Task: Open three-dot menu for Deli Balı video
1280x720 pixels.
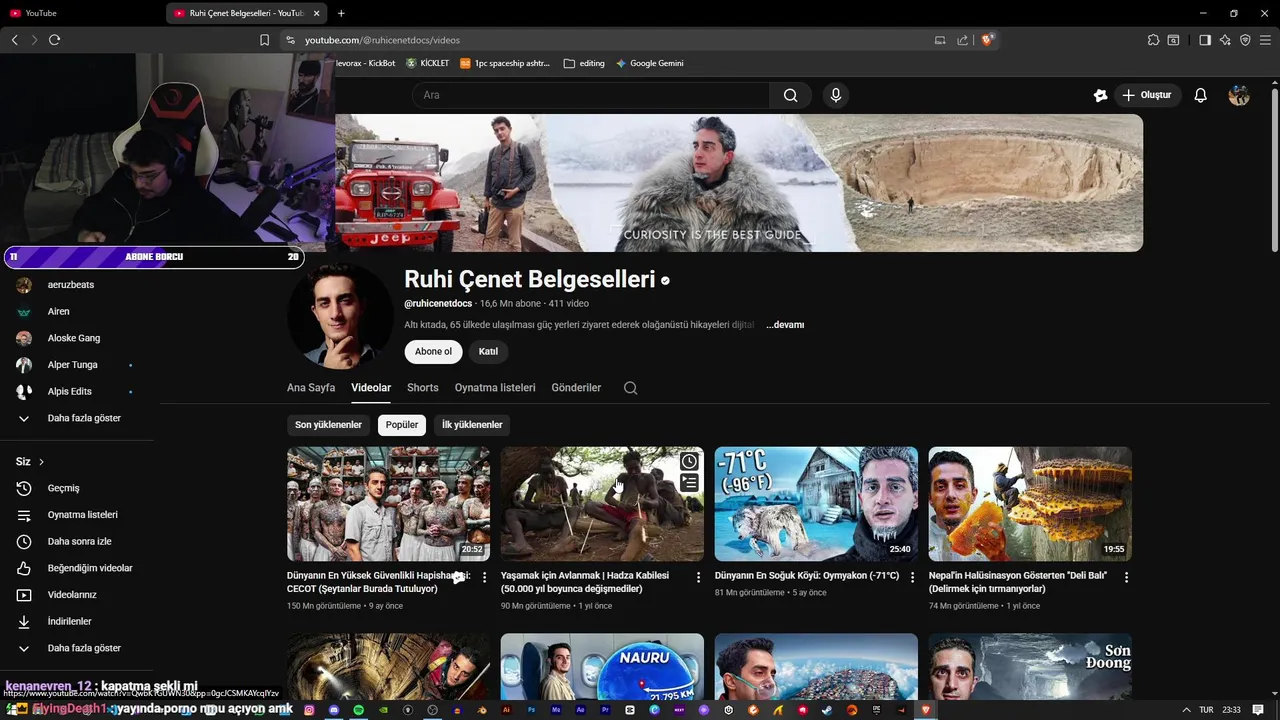Action: (1126, 577)
